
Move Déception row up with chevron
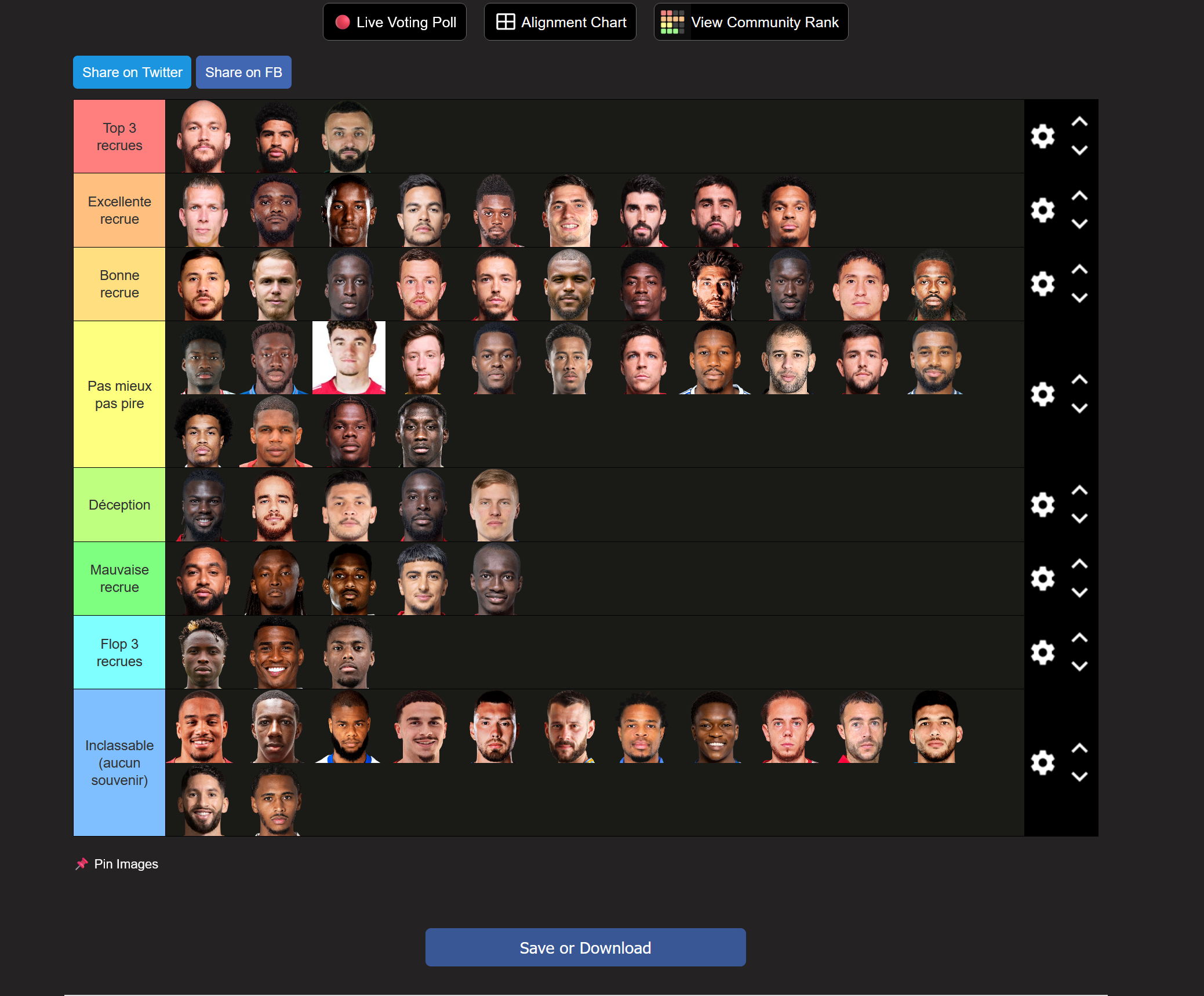coord(1079,490)
